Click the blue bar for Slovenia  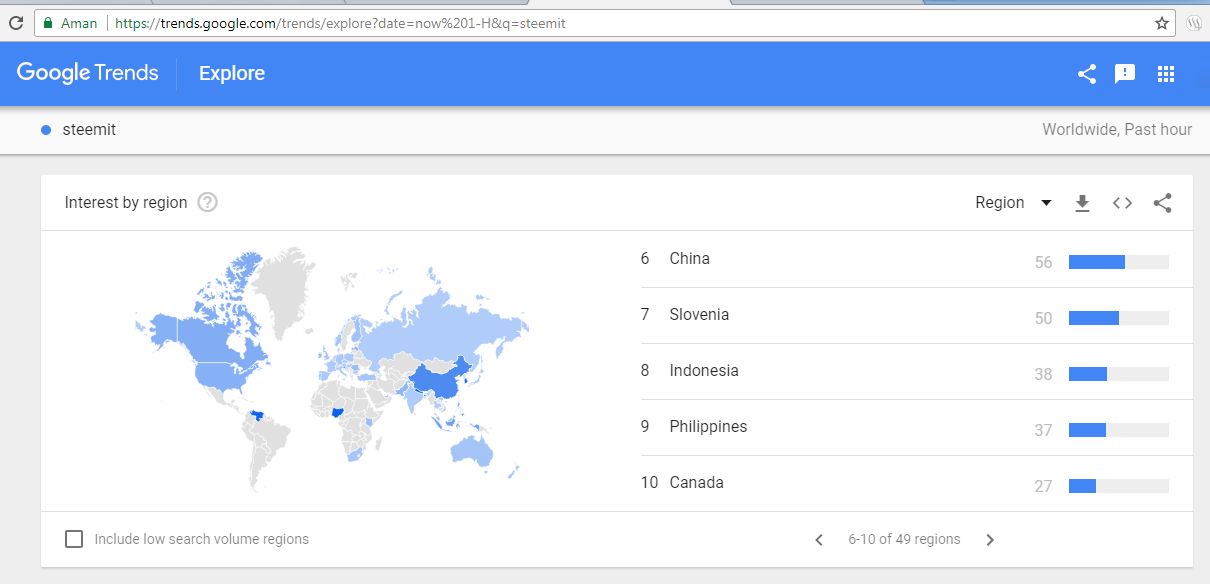coord(1094,318)
